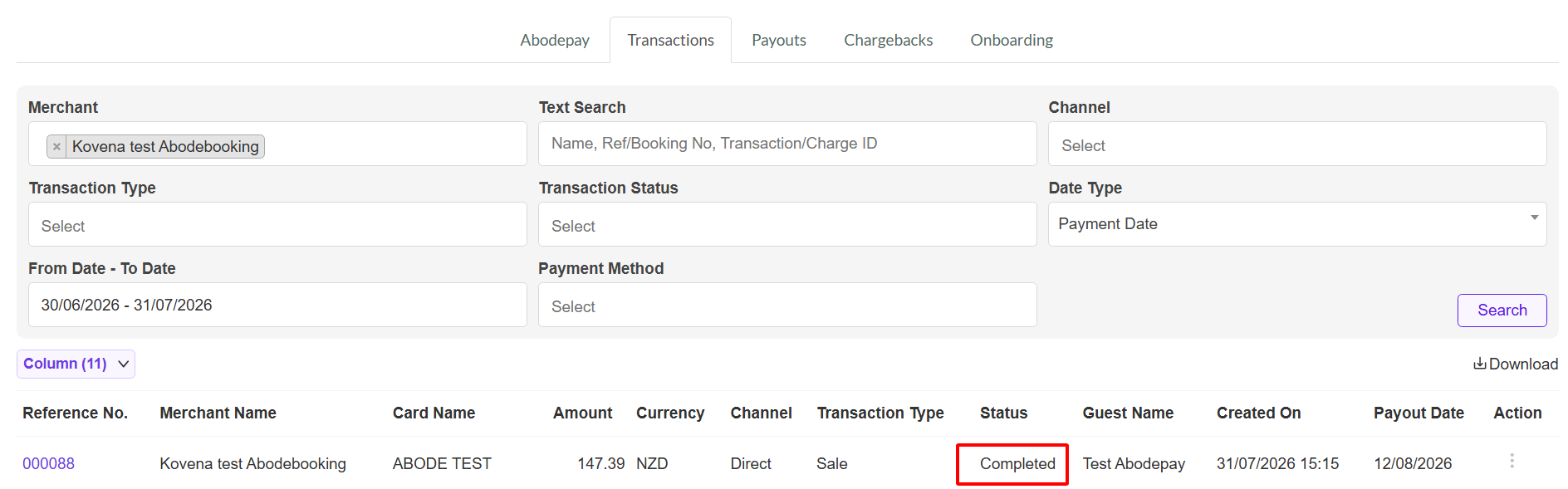The height and width of the screenshot is (489, 1568).
Task: Switch to the Abodepay tab
Action: (555, 40)
